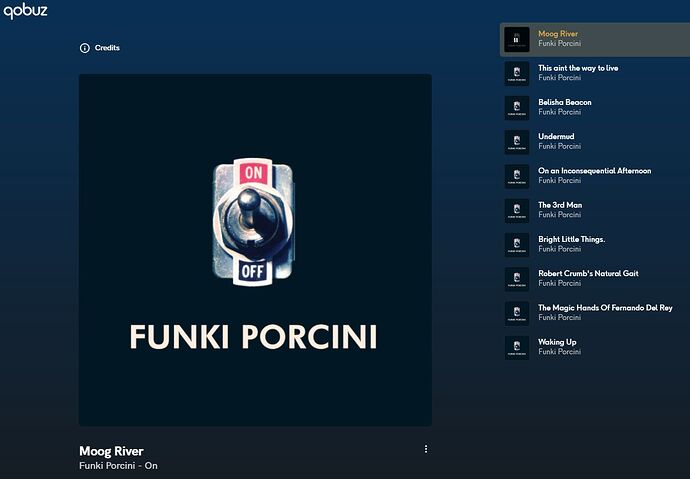Open artist Funki Porcini under The 3rd Man
The width and height of the screenshot is (690, 479).
point(559,215)
